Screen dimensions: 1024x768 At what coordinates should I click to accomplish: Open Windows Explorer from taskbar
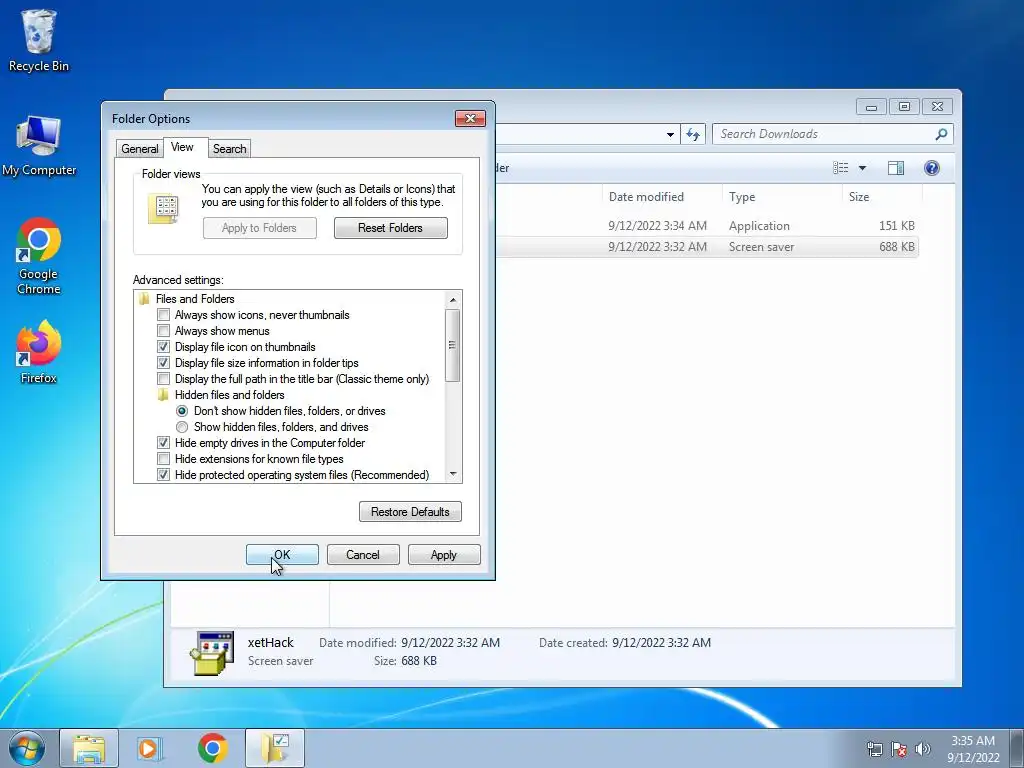(89, 748)
